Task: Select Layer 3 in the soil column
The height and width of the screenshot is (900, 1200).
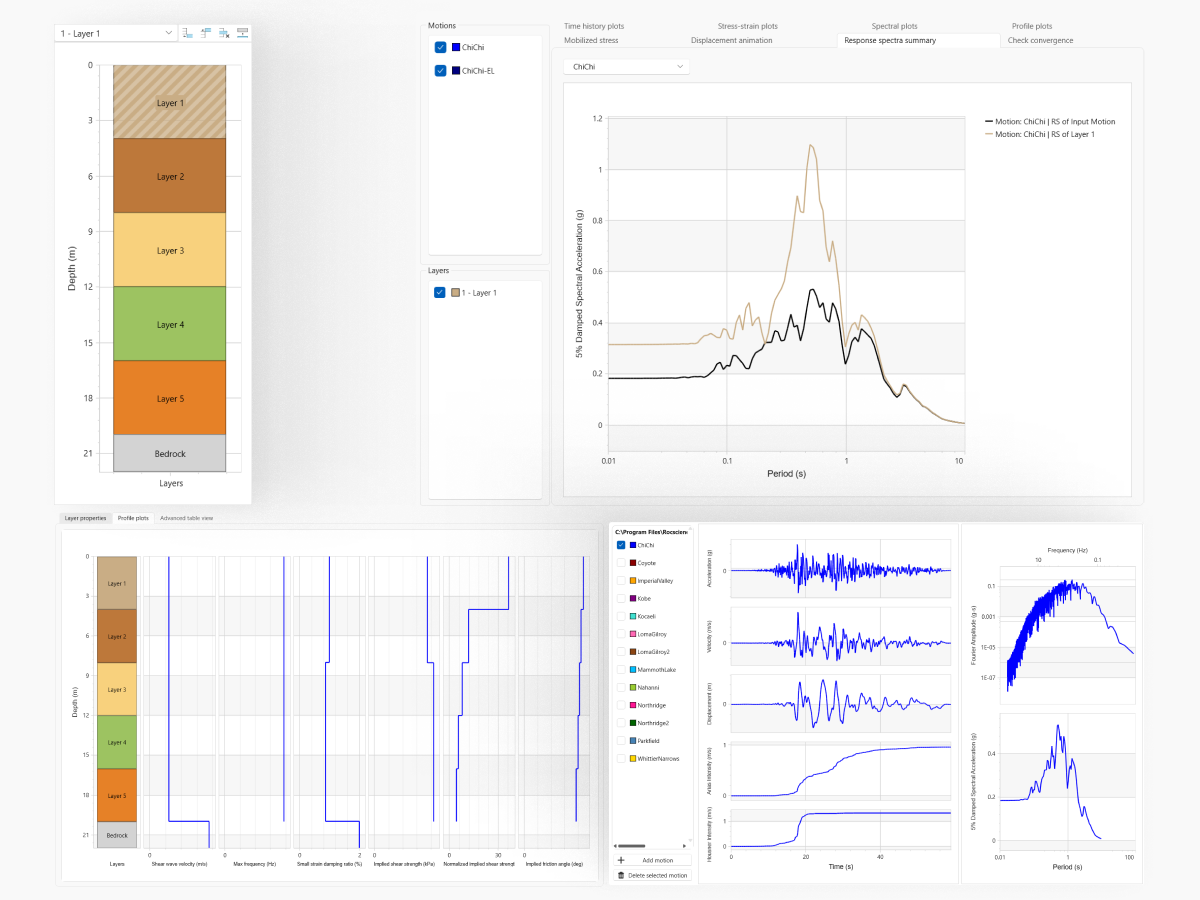Action: point(169,250)
